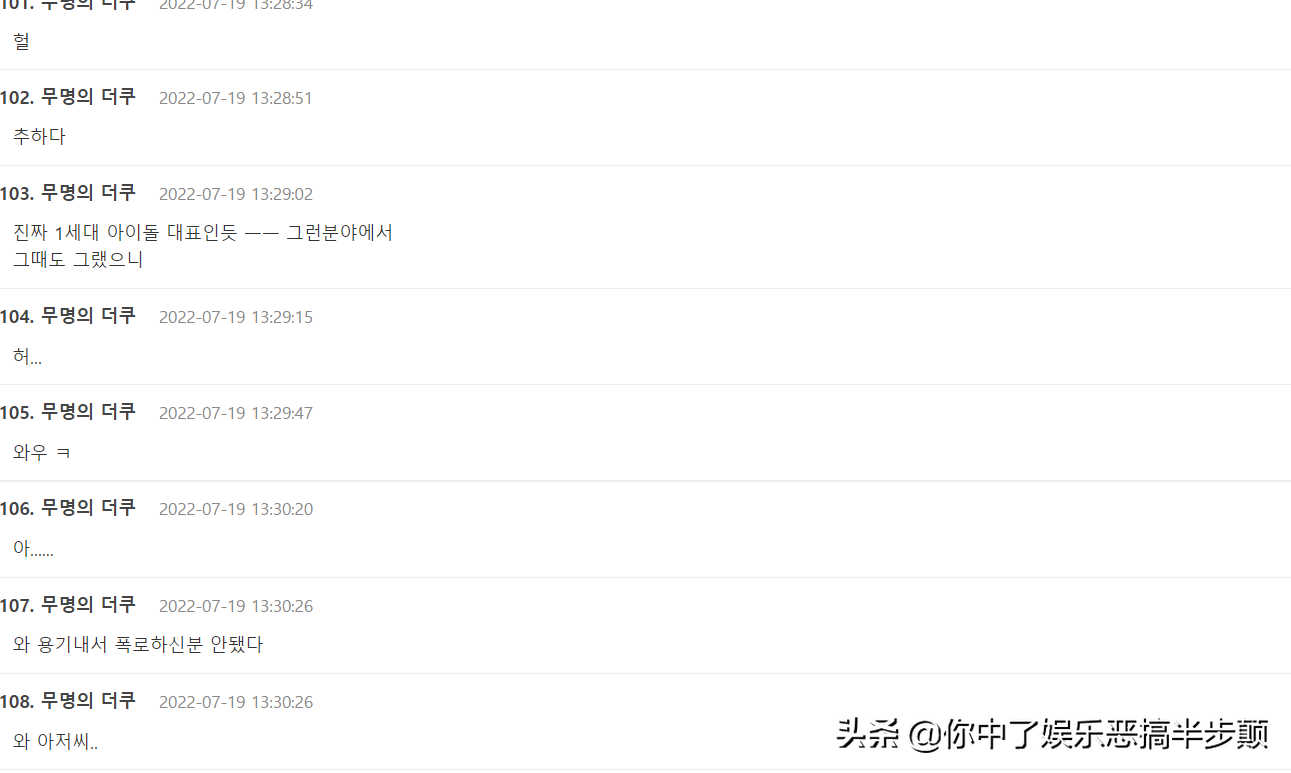The height and width of the screenshot is (773, 1291).
Task: Click timestamp 2022-07-19 13:29:02
Action: pos(236,194)
